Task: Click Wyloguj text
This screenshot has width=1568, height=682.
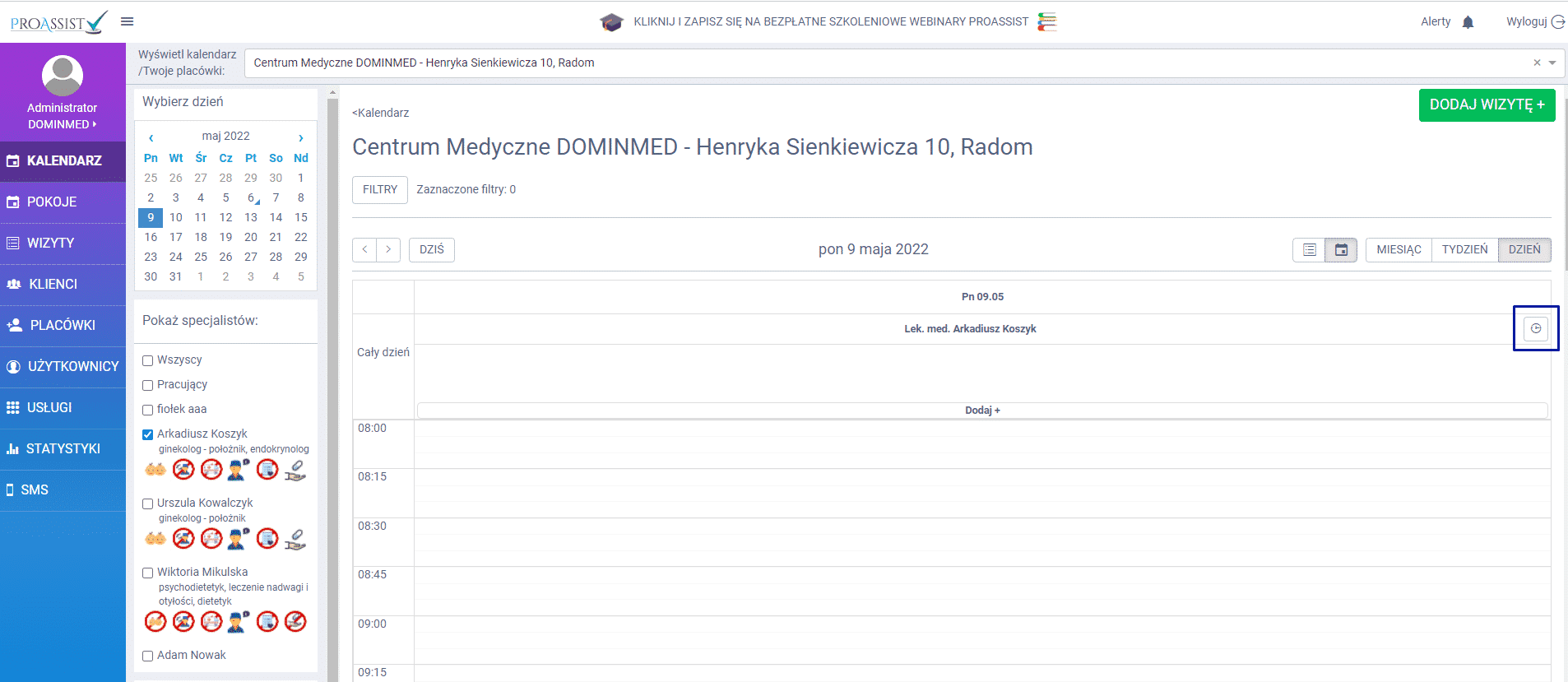Action: pos(1526,21)
